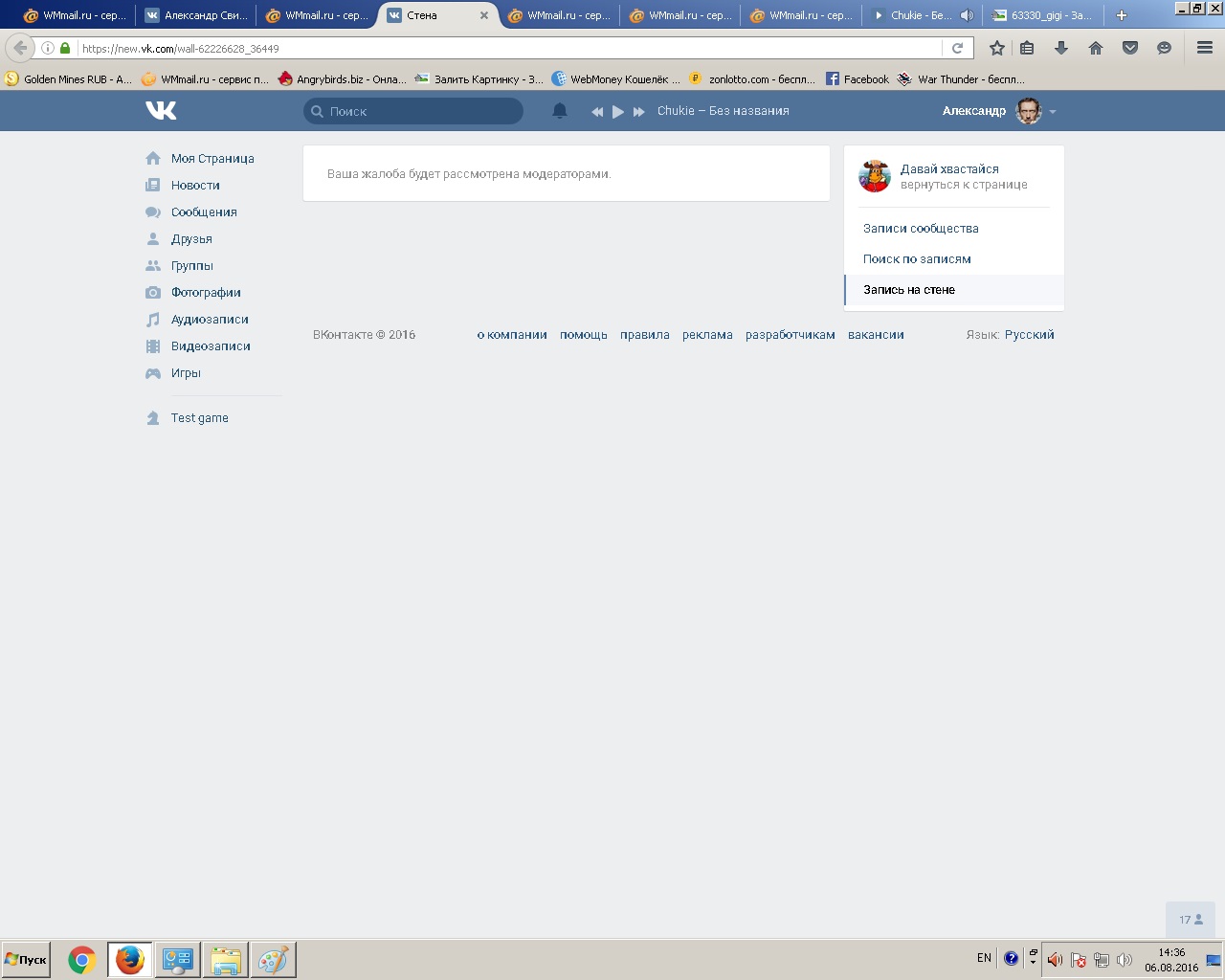This screenshot has height=980, width=1225.
Task: Click the VK search field
Action: [x=413, y=111]
